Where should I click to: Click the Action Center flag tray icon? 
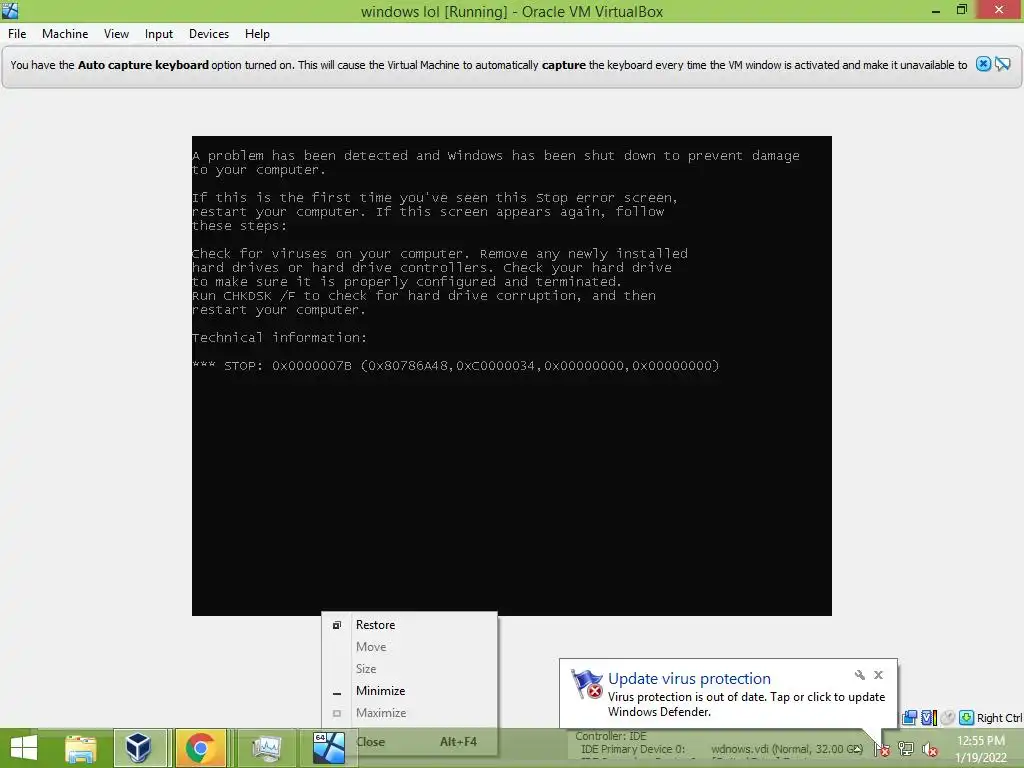click(882, 748)
